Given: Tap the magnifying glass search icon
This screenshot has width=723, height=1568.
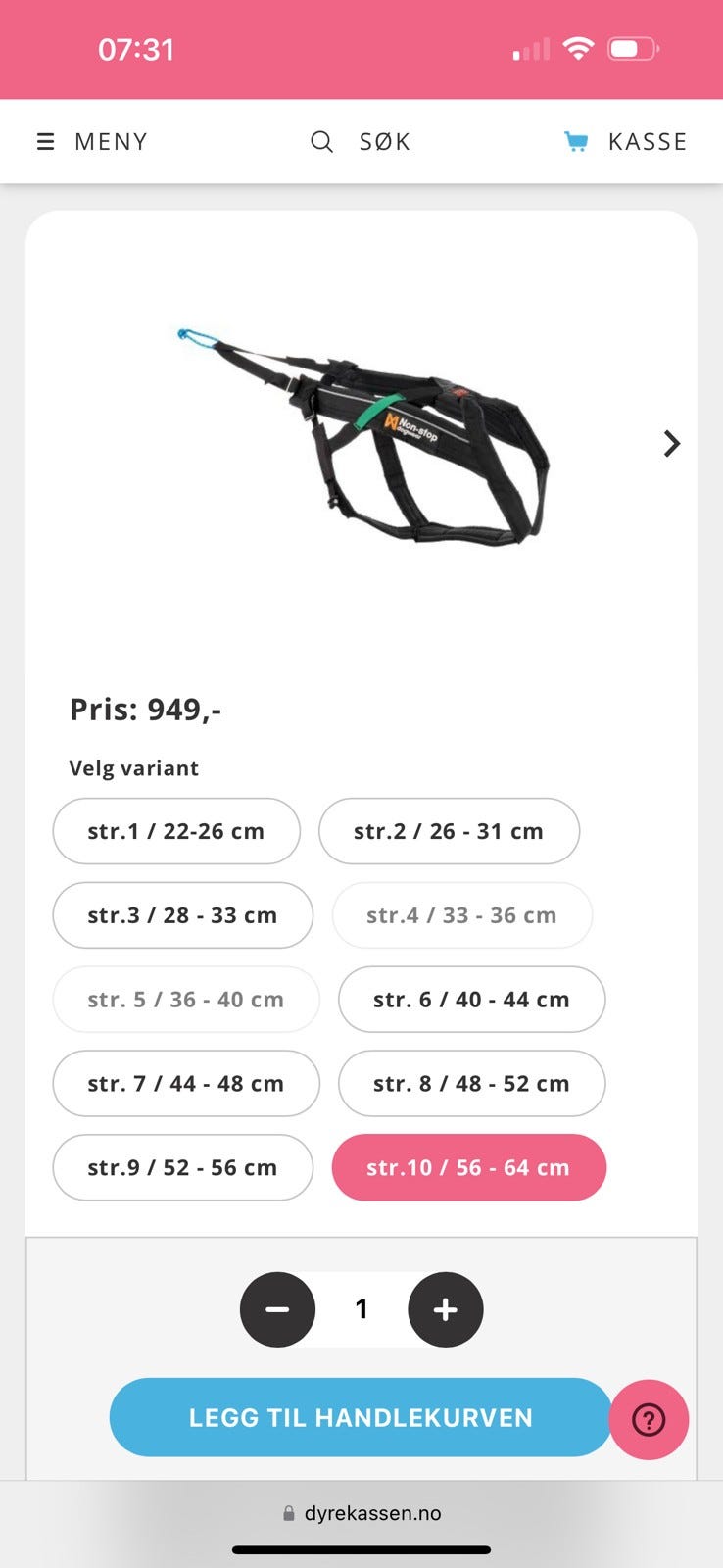Looking at the screenshot, I should click(x=321, y=142).
